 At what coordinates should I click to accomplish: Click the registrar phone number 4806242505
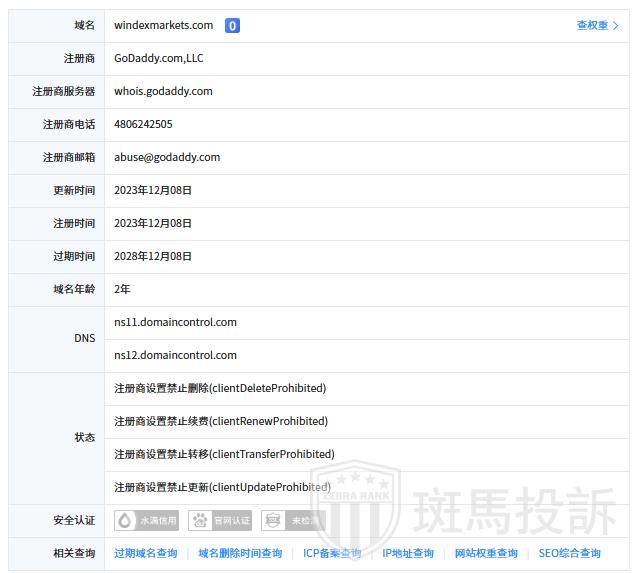point(143,124)
